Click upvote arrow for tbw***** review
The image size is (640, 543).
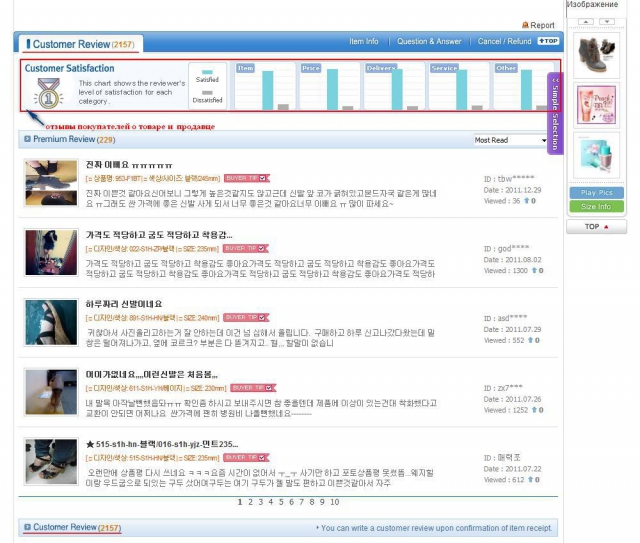click(527, 200)
